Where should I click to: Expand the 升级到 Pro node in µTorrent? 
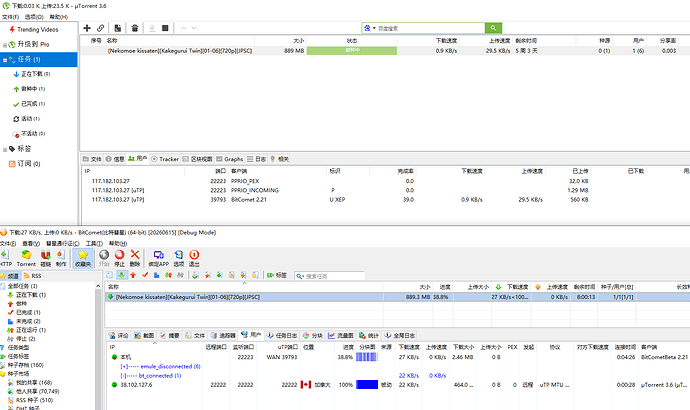click(x=5, y=45)
